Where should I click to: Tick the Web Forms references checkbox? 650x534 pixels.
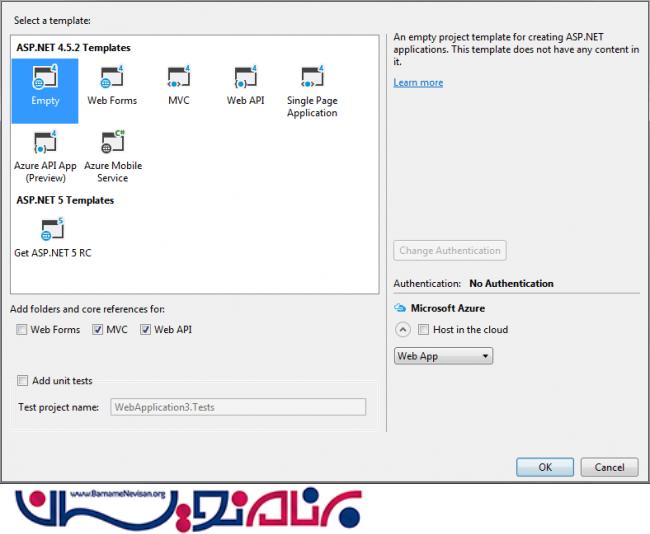coord(21,330)
